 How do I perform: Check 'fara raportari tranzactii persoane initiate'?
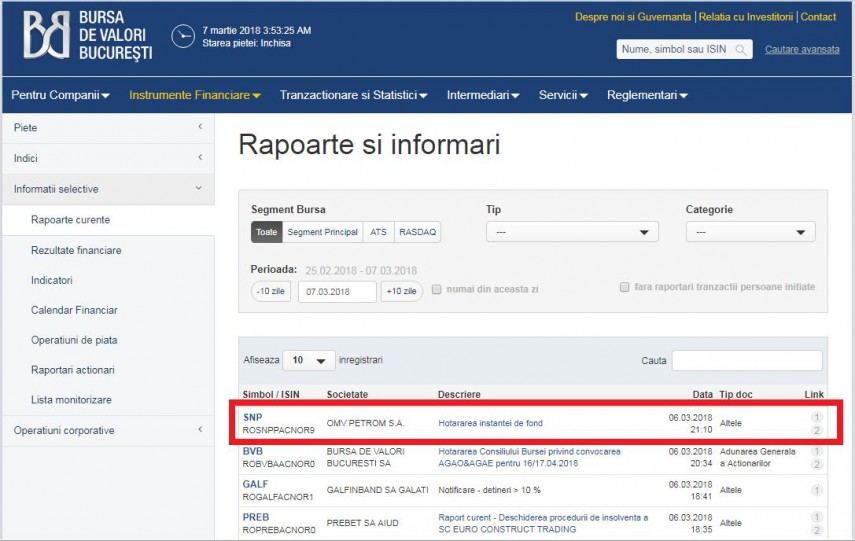[625, 287]
